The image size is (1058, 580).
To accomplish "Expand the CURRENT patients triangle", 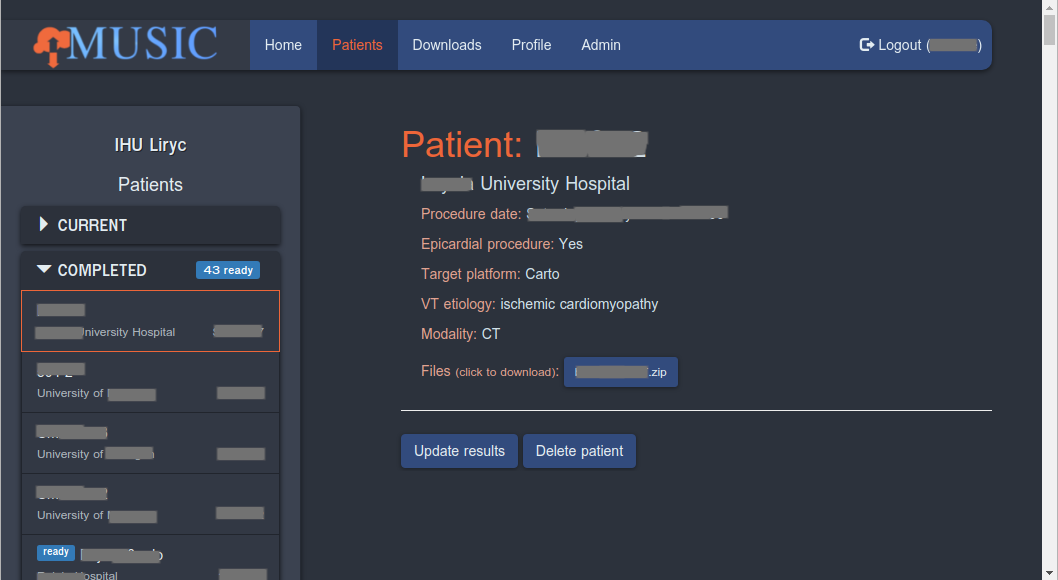I will coord(43,224).
